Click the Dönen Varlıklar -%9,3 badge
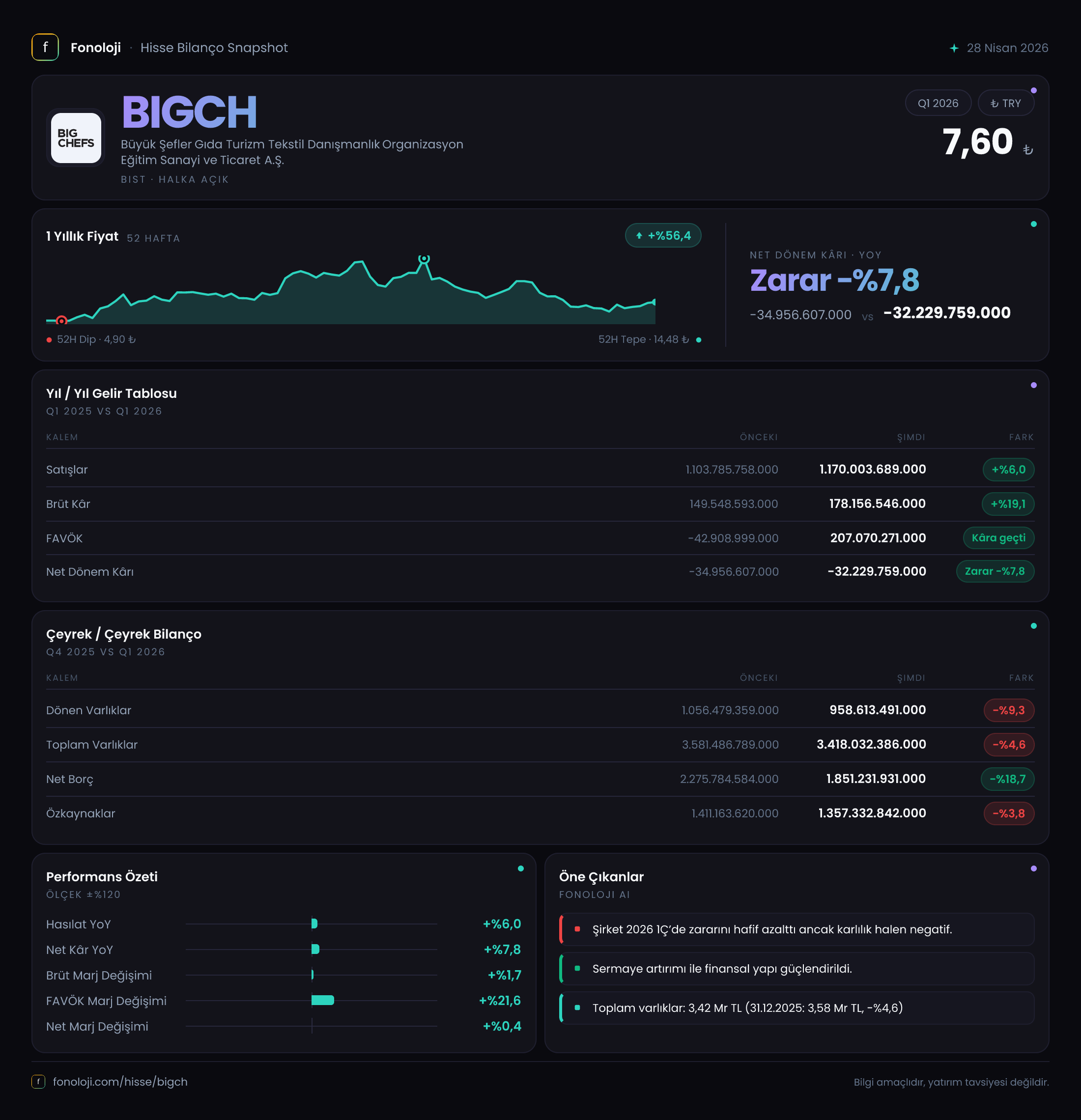 coord(1009,710)
